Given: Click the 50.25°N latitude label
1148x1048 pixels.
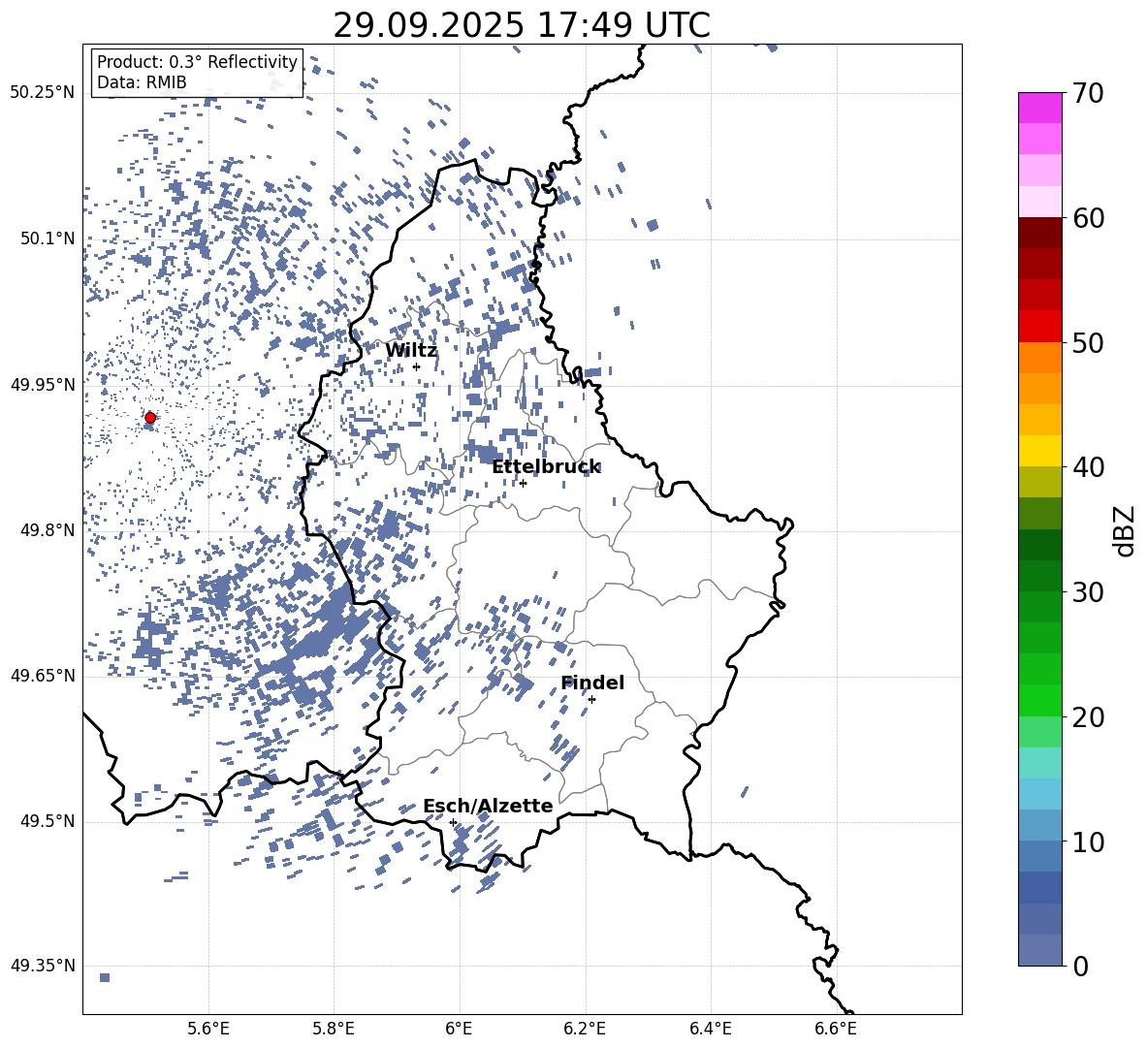Looking at the screenshot, I should tap(43, 93).
